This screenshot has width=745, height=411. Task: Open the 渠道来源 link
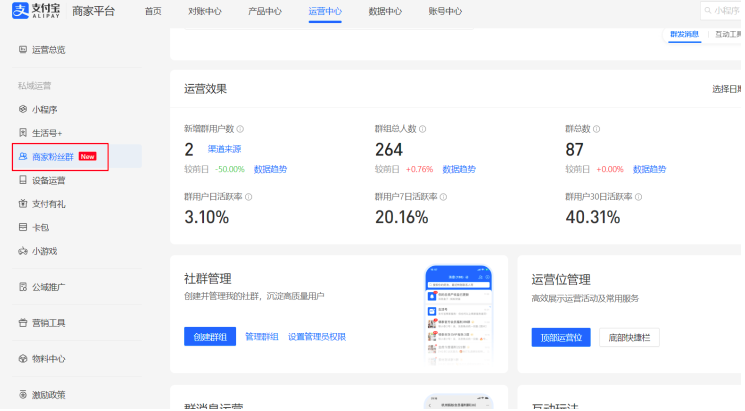[x=224, y=149]
